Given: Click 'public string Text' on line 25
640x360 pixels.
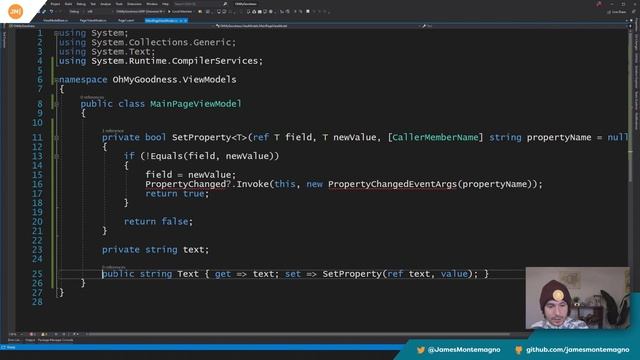Looking at the screenshot, I should (x=150, y=274).
